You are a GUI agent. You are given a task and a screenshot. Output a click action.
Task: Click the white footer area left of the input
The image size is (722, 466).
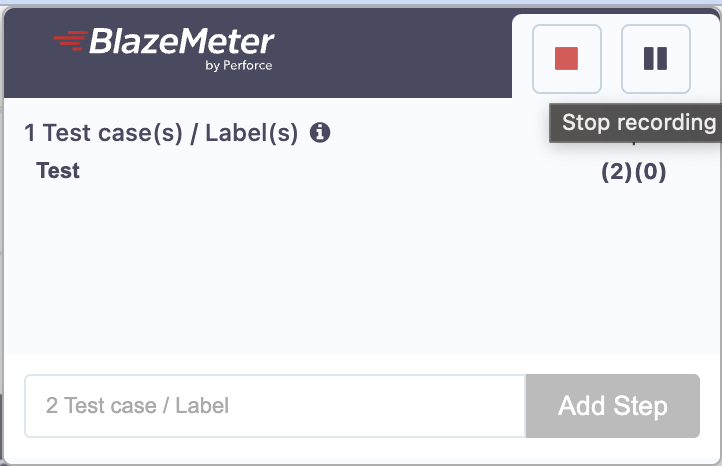14,406
